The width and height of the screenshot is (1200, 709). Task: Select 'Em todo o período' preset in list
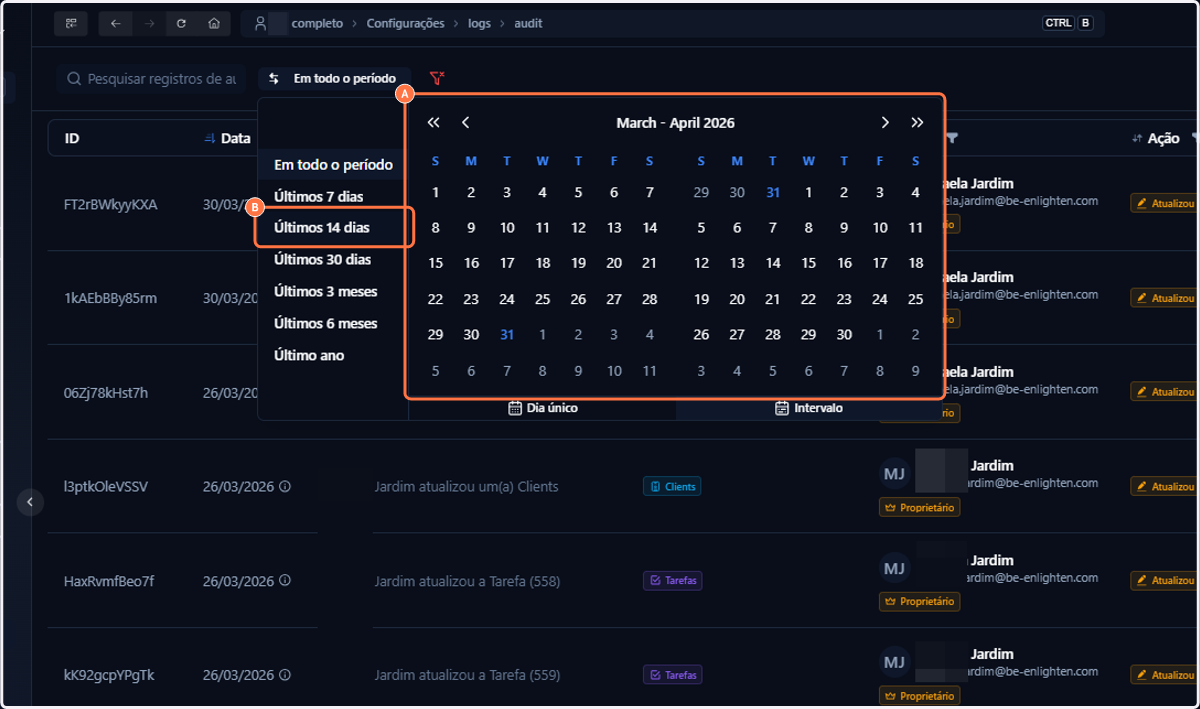(333, 165)
